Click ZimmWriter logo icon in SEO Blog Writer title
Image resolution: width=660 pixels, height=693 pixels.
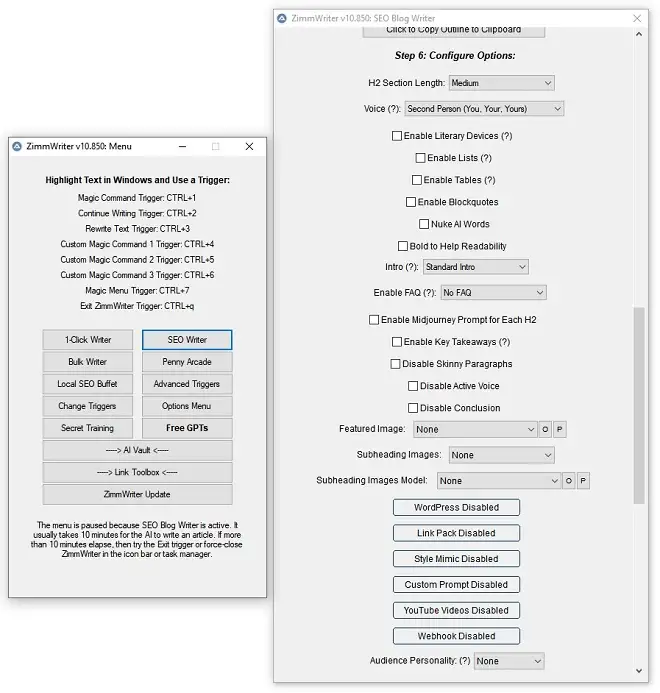tap(282, 18)
